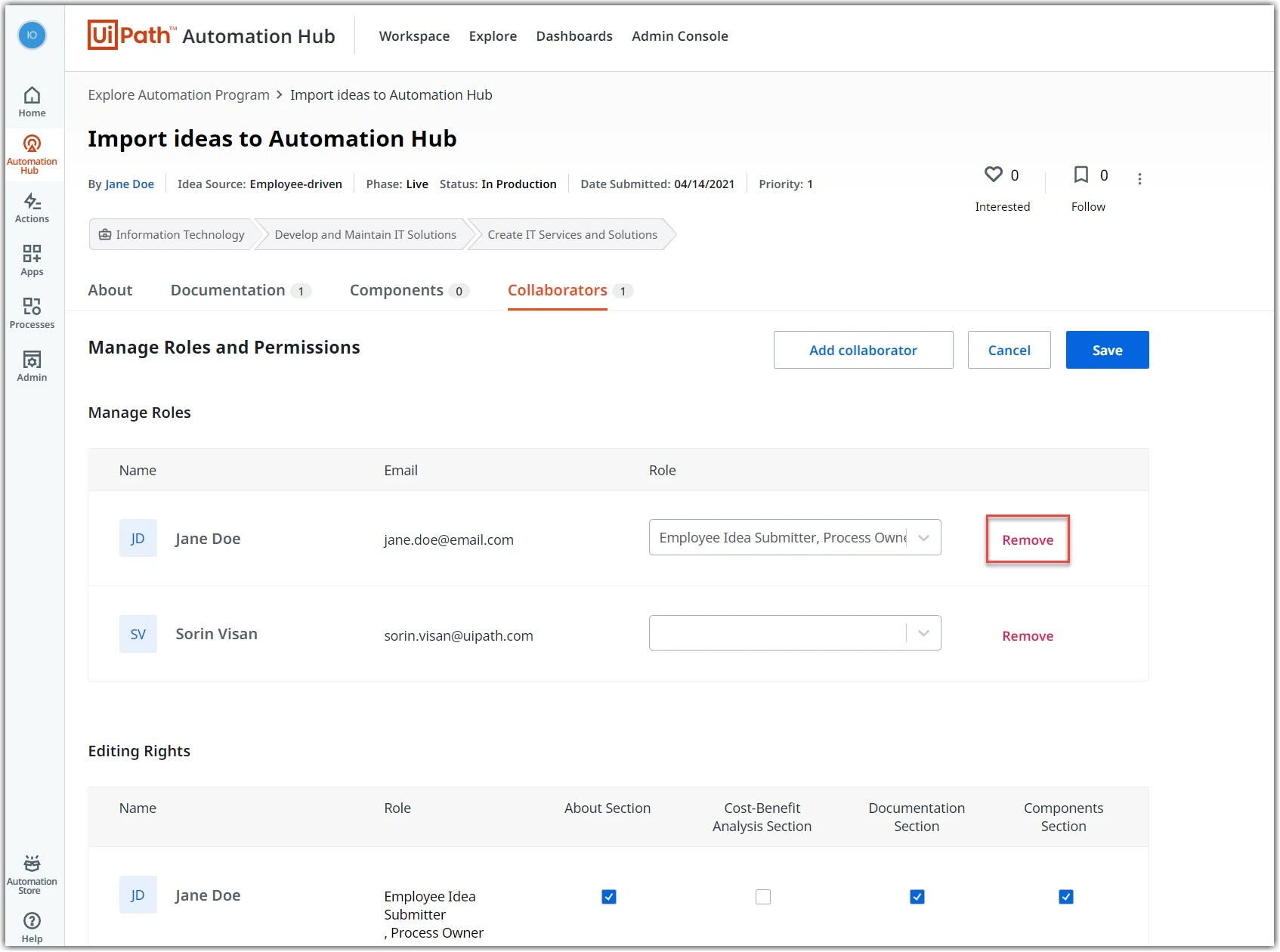The image size is (1280, 952).
Task: Mark idea as Interested with heart icon
Action: pos(993,175)
